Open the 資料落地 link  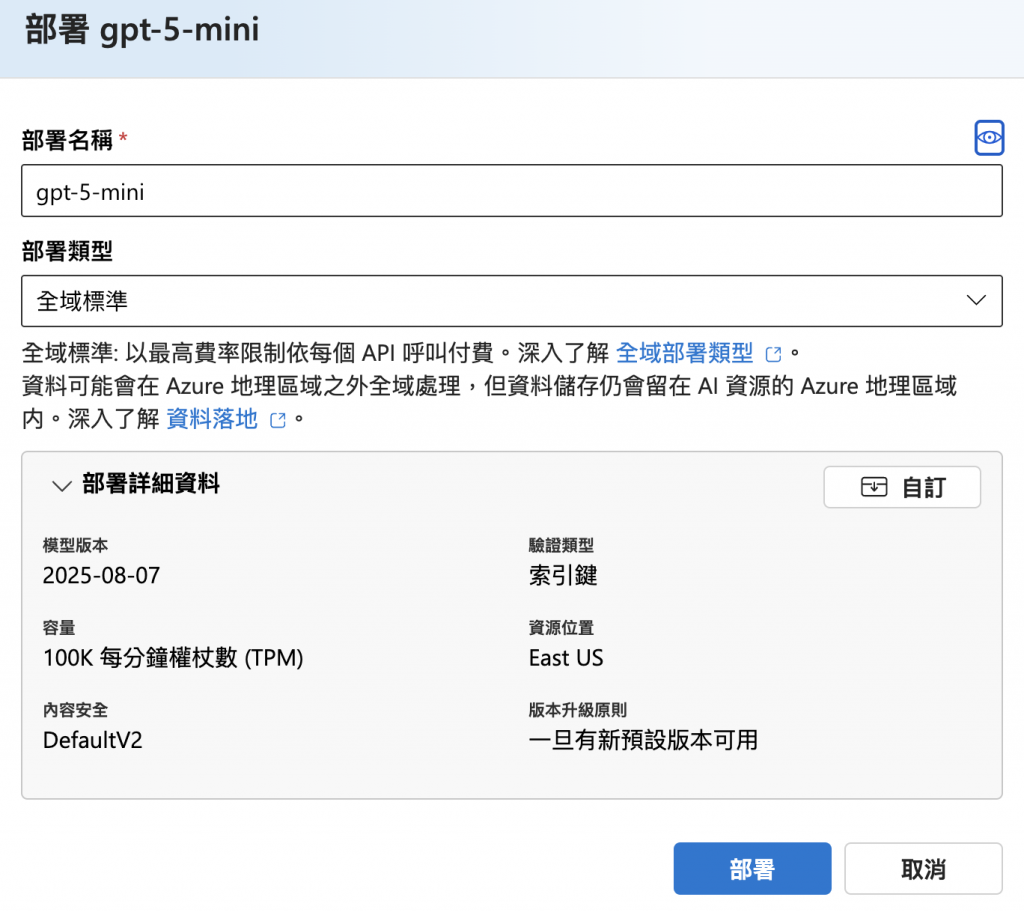pyautogui.click(x=212, y=419)
